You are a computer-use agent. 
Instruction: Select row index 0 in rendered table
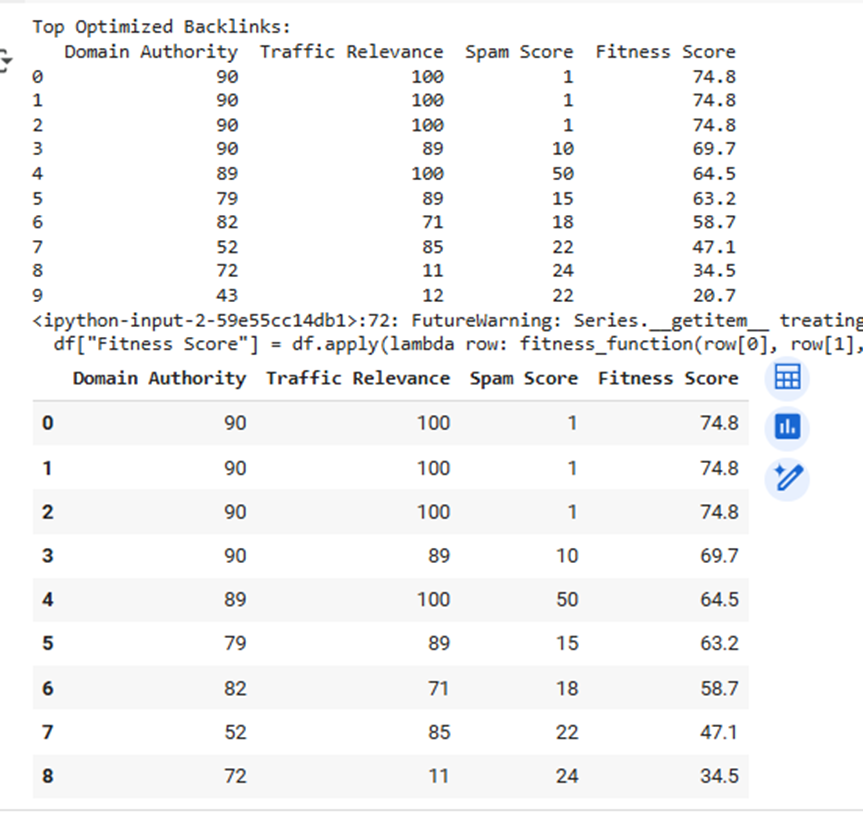[x=48, y=423]
